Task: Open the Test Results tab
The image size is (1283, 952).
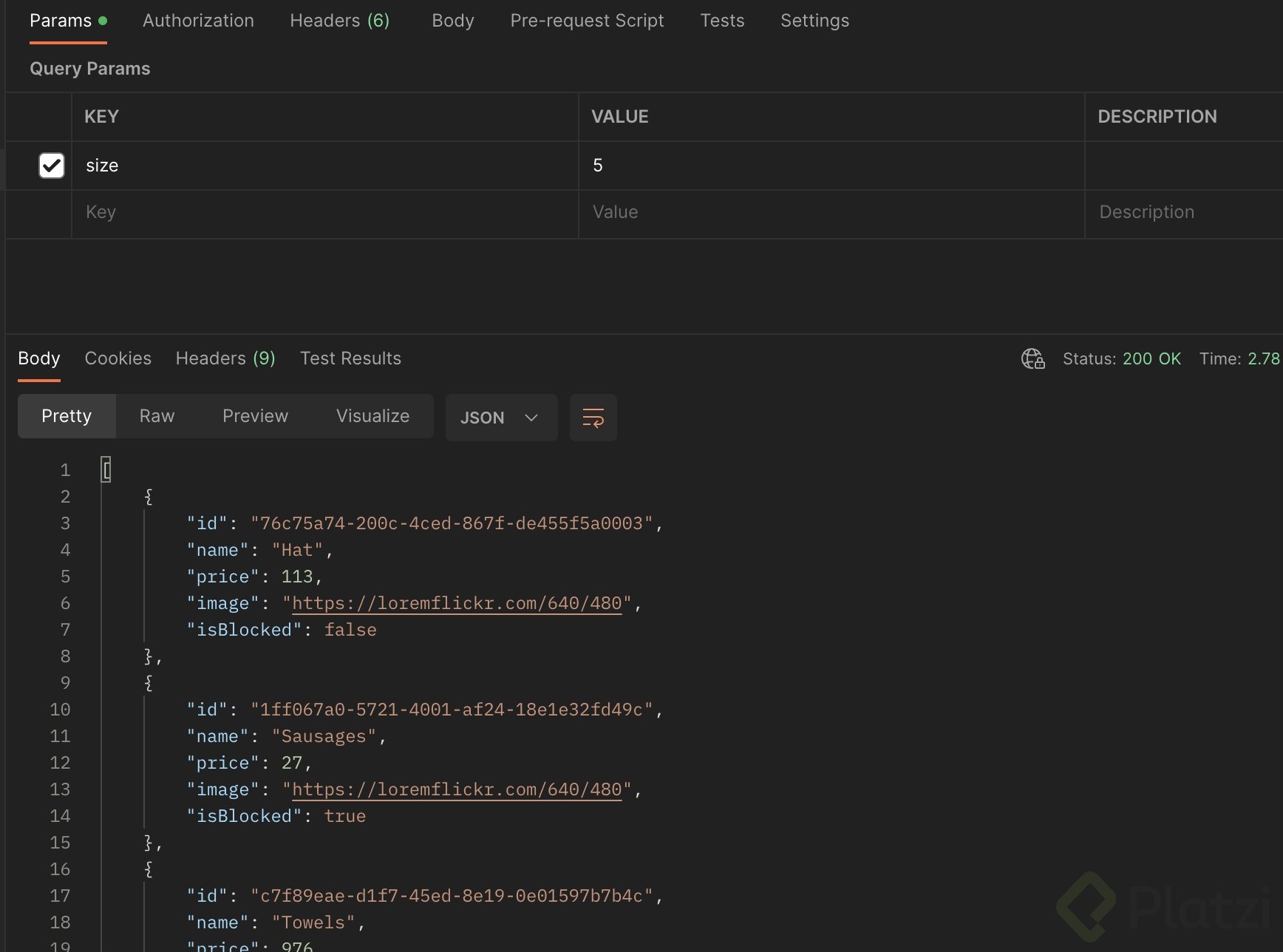Action: 350,358
